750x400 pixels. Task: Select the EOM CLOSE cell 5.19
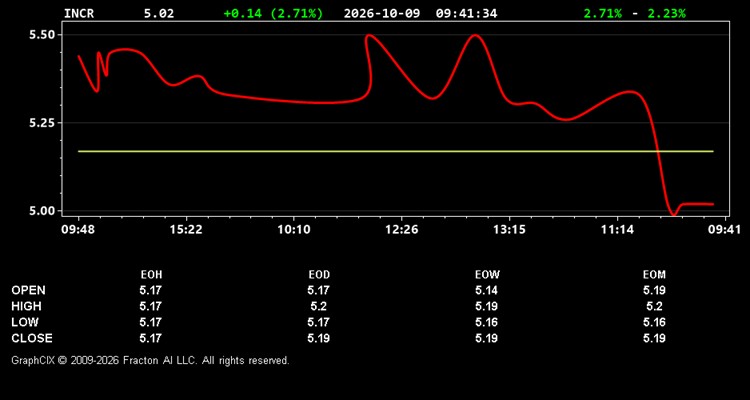point(654,338)
